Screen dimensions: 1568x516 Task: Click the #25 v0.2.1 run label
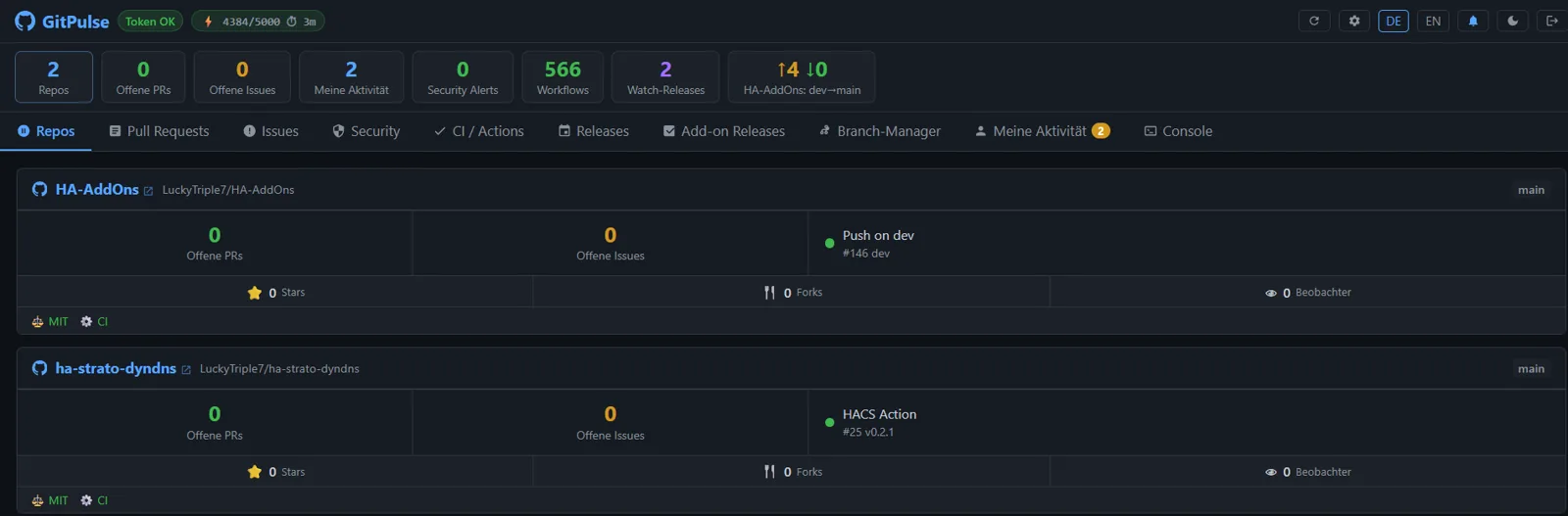tap(868, 432)
